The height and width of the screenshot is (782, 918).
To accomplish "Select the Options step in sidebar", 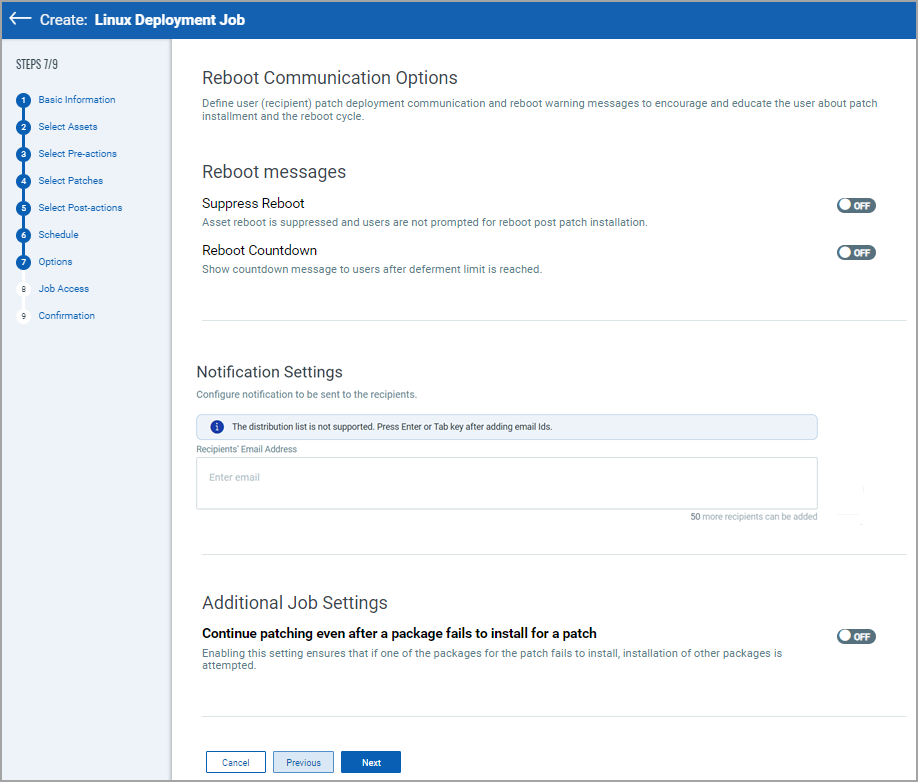I will click(55, 262).
